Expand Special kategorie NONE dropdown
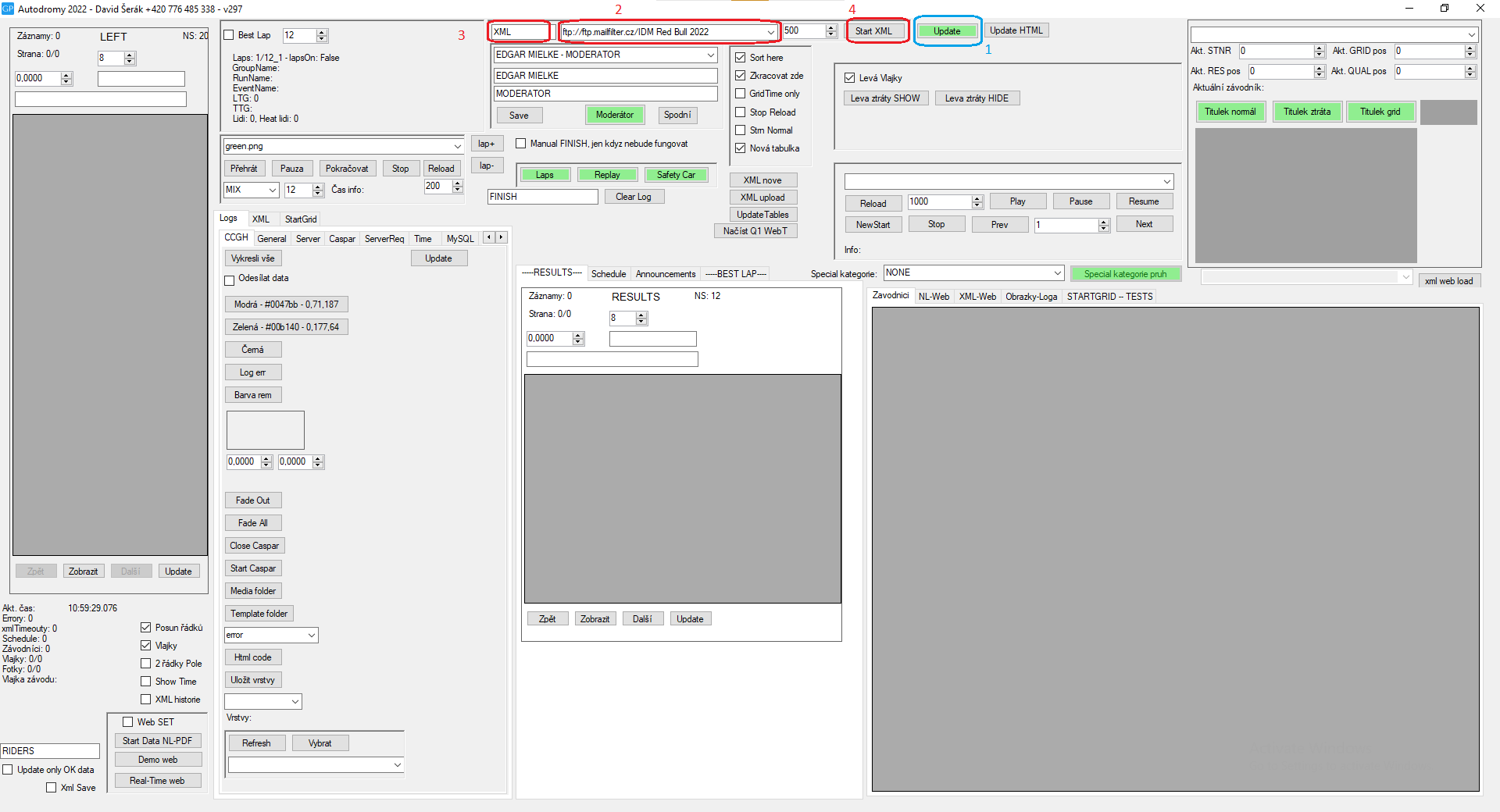Viewport: 1500px width, 812px height. pos(1057,272)
